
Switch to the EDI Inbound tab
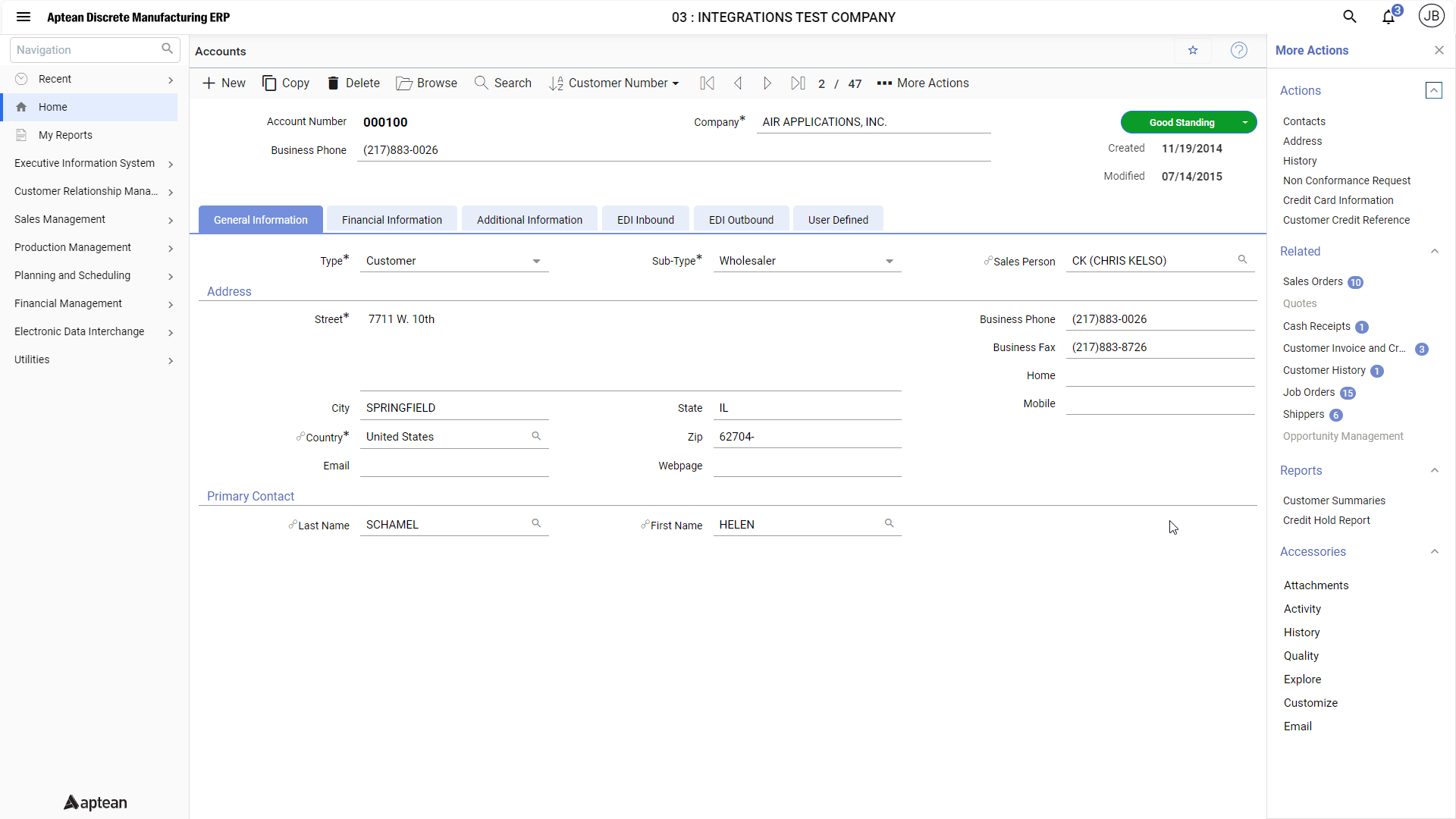click(x=645, y=219)
